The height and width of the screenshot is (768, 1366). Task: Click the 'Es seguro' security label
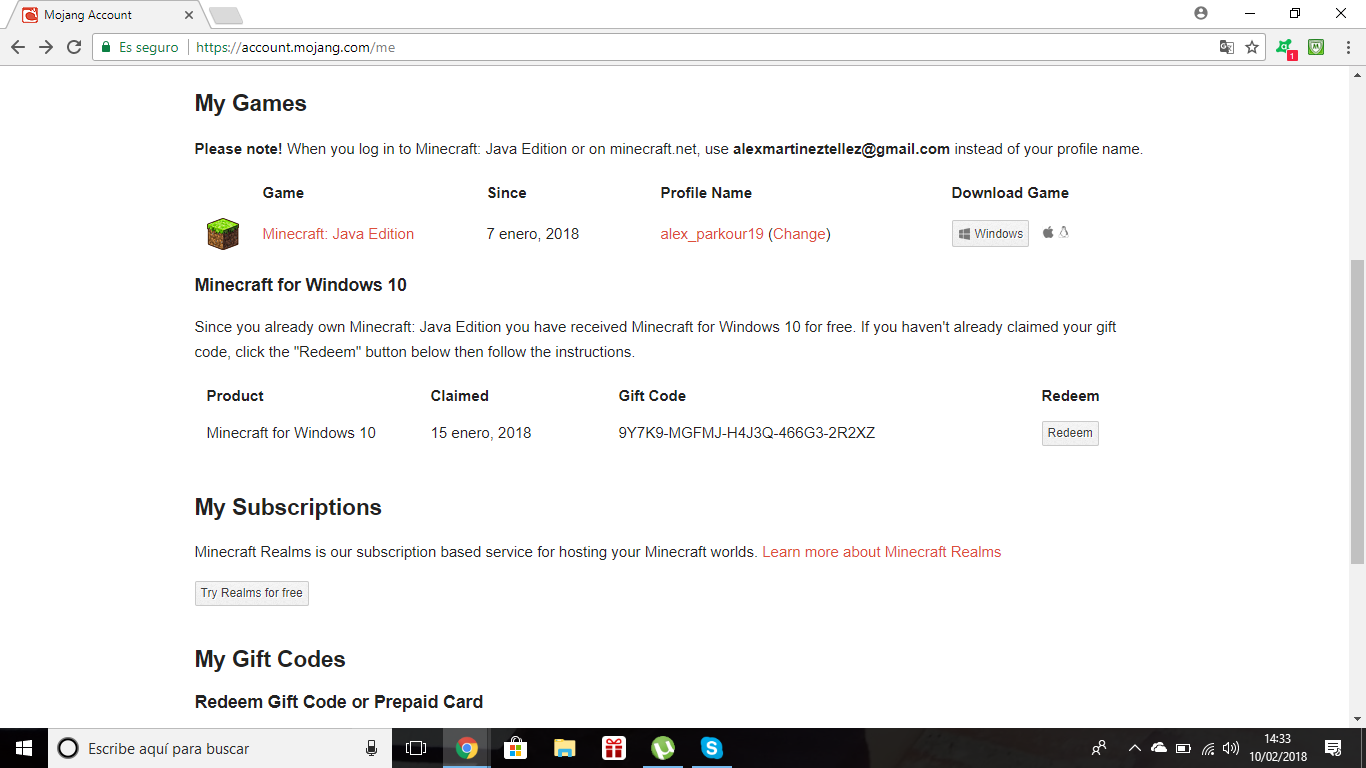[x=149, y=47]
